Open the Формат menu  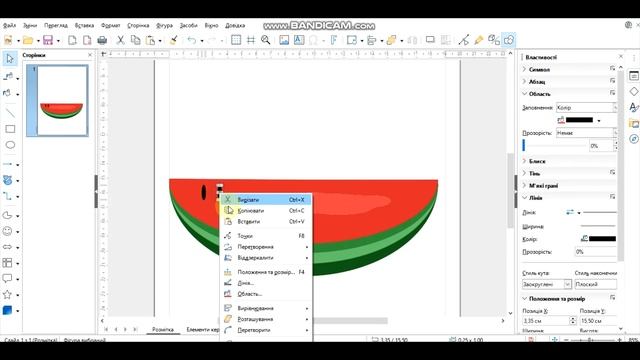(110, 25)
